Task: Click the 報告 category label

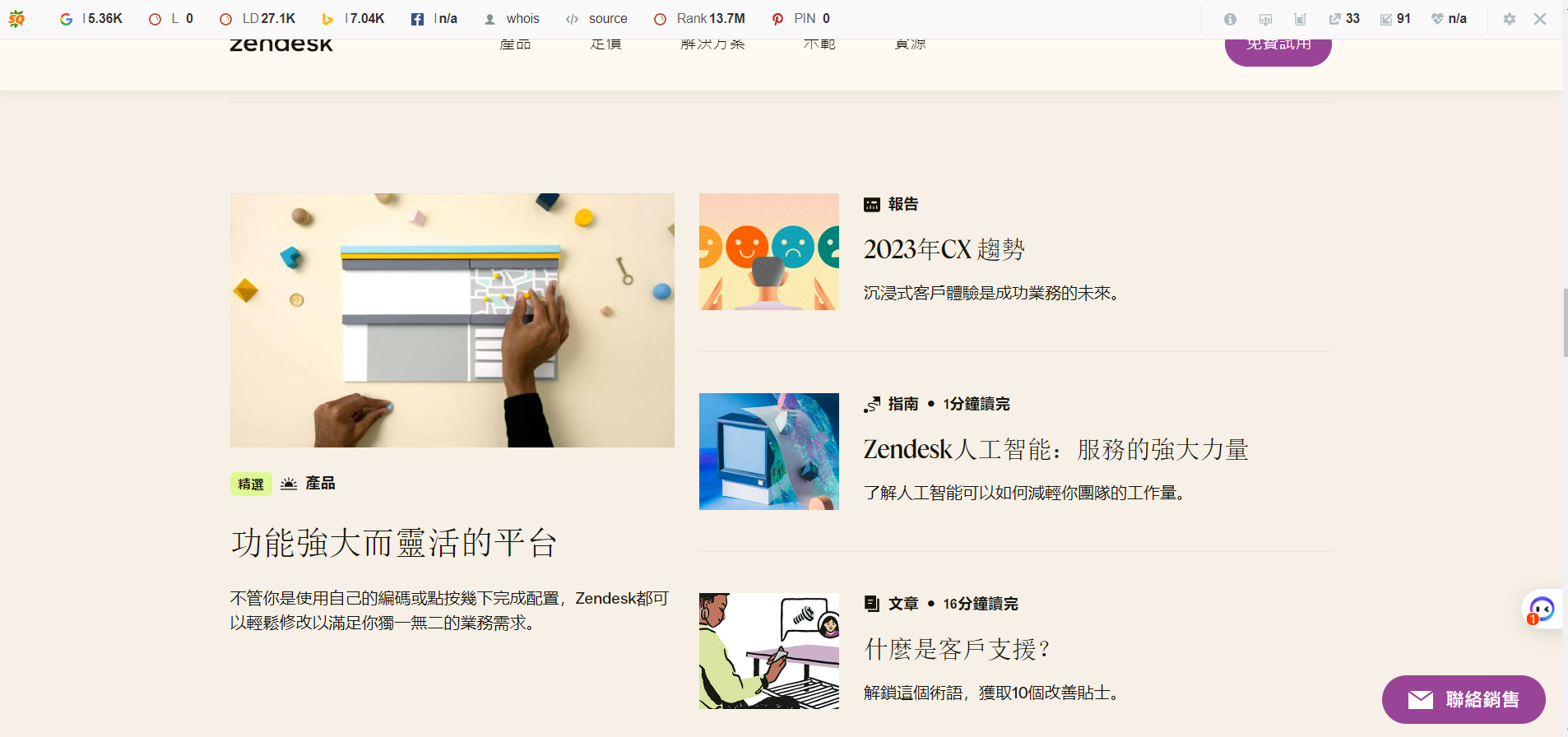Action: pos(903,204)
